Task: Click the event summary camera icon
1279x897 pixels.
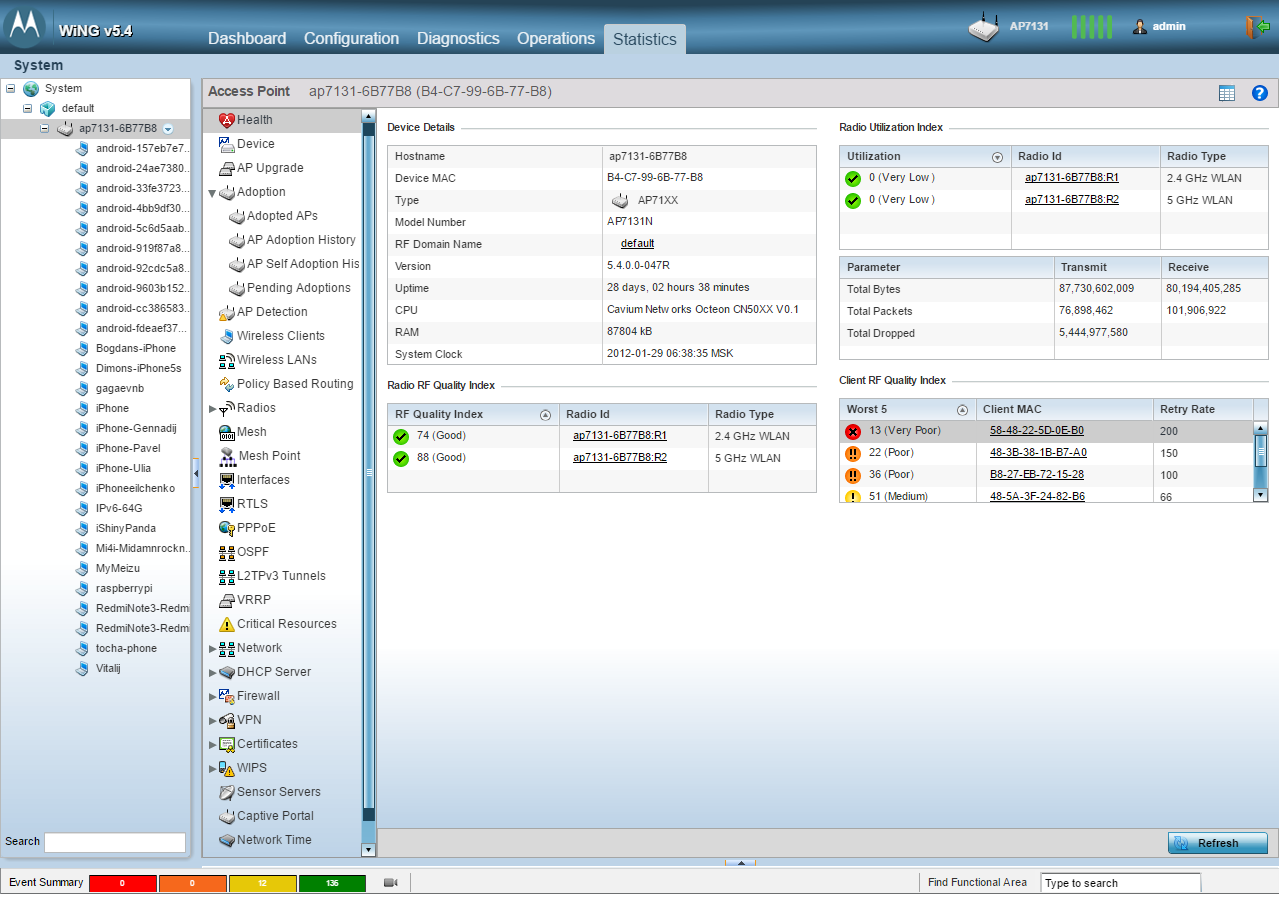Action: click(x=391, y=882)
